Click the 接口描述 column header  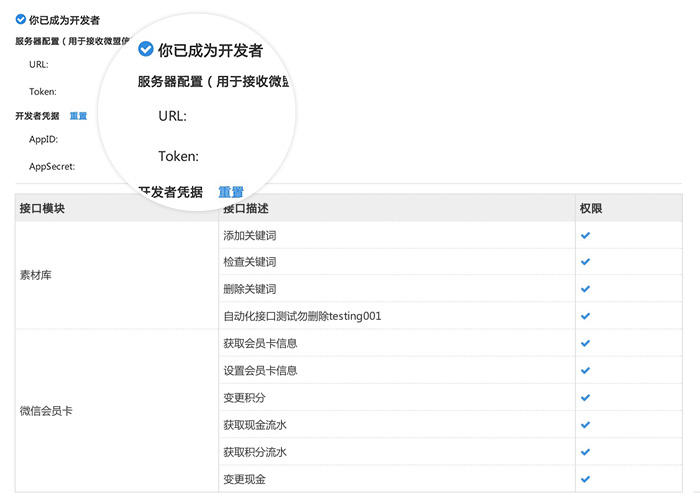[246, 208]
